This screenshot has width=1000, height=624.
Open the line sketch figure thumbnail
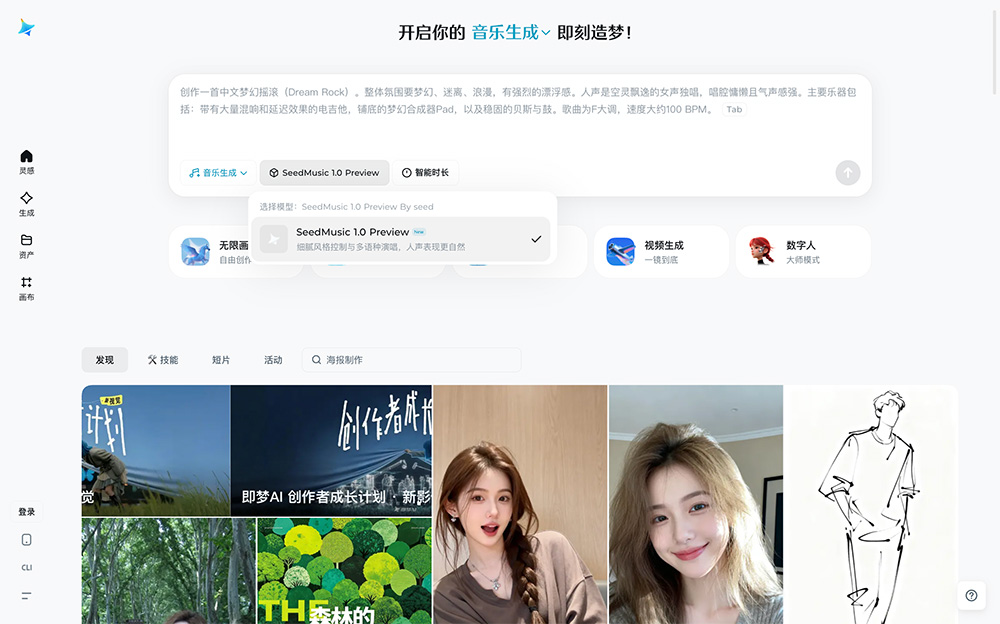coord(871,504)
